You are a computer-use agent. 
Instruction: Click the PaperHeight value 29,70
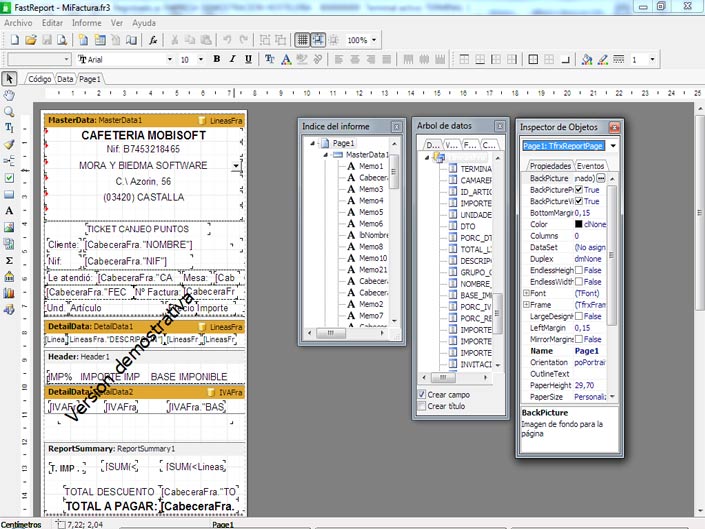pos(584,385)
